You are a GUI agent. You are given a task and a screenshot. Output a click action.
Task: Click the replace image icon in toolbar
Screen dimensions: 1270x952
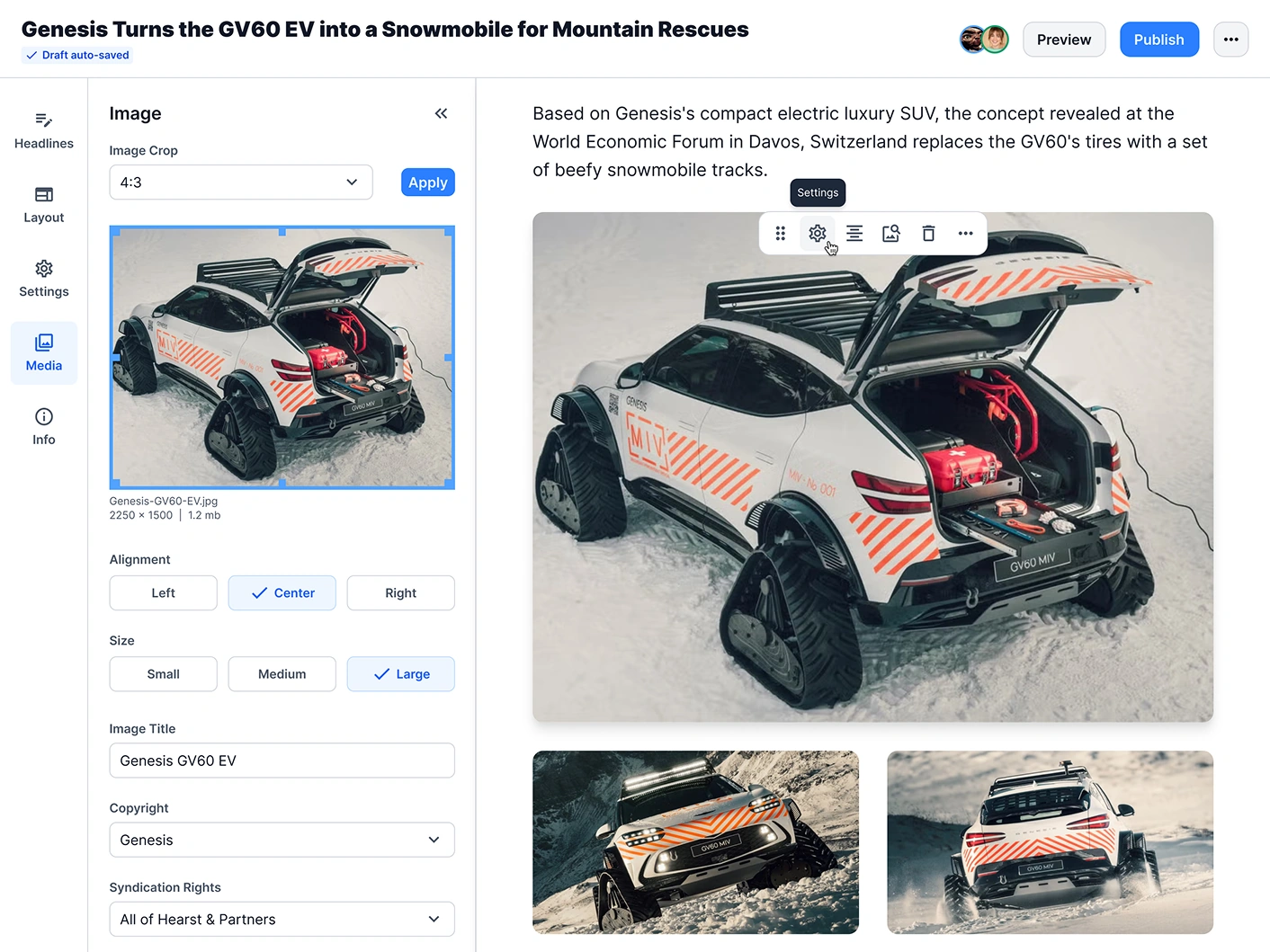pyautogui.click(x=891, y=234)
